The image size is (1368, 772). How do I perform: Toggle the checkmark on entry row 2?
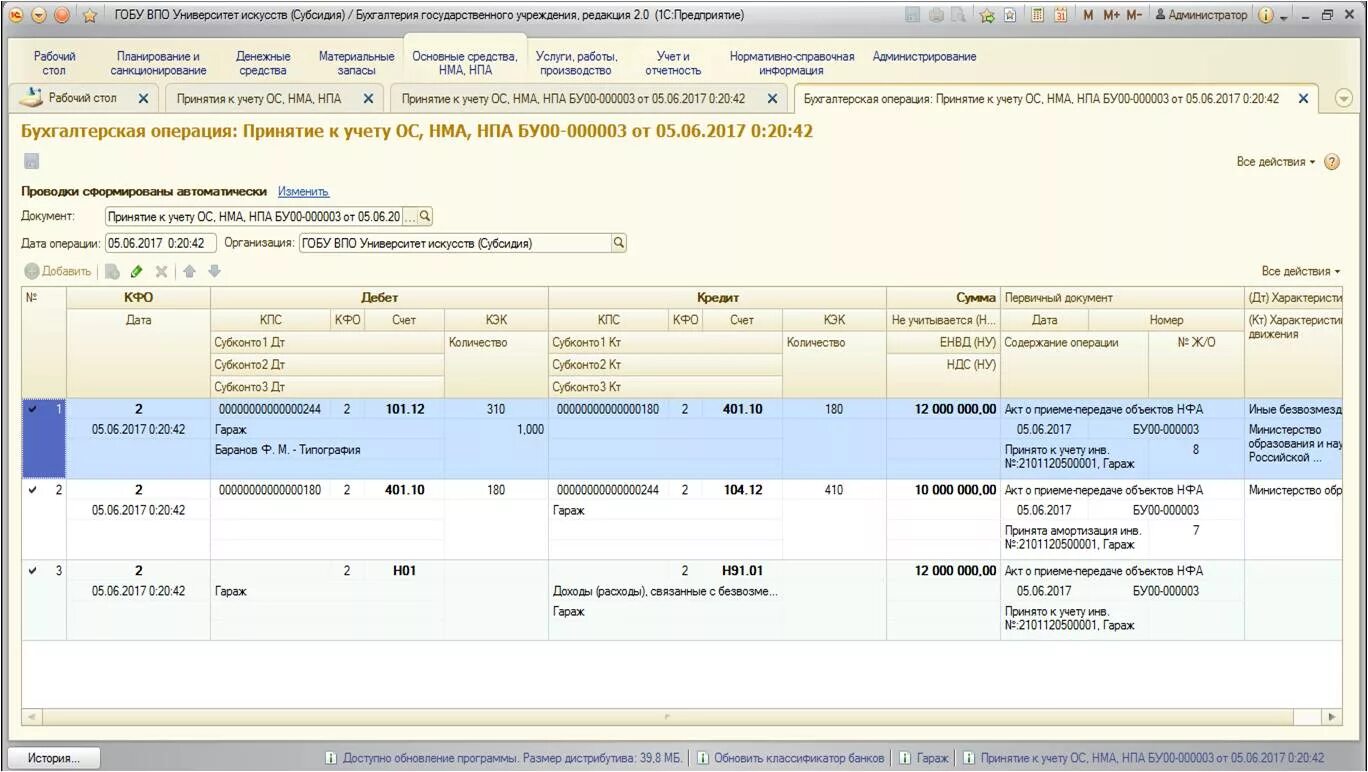tap(35, 490)
